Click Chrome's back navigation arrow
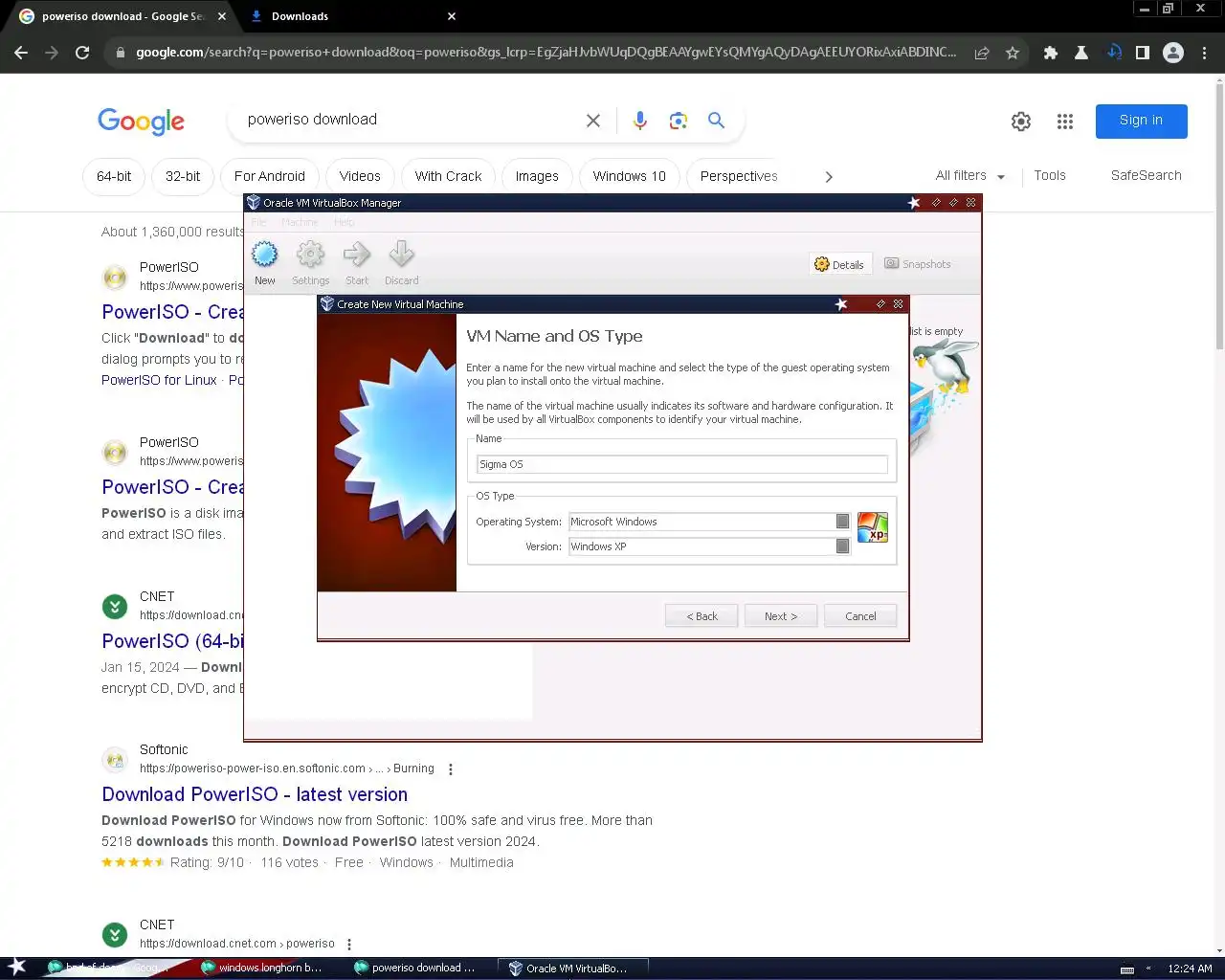This screenshot has height=980, width=1225. [x=21, y=53]
